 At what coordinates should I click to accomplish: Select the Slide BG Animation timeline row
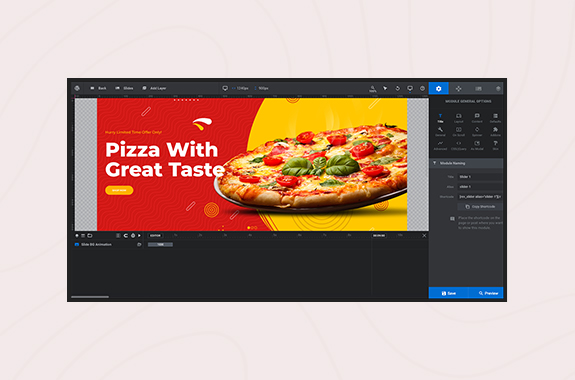coord(108,244)
